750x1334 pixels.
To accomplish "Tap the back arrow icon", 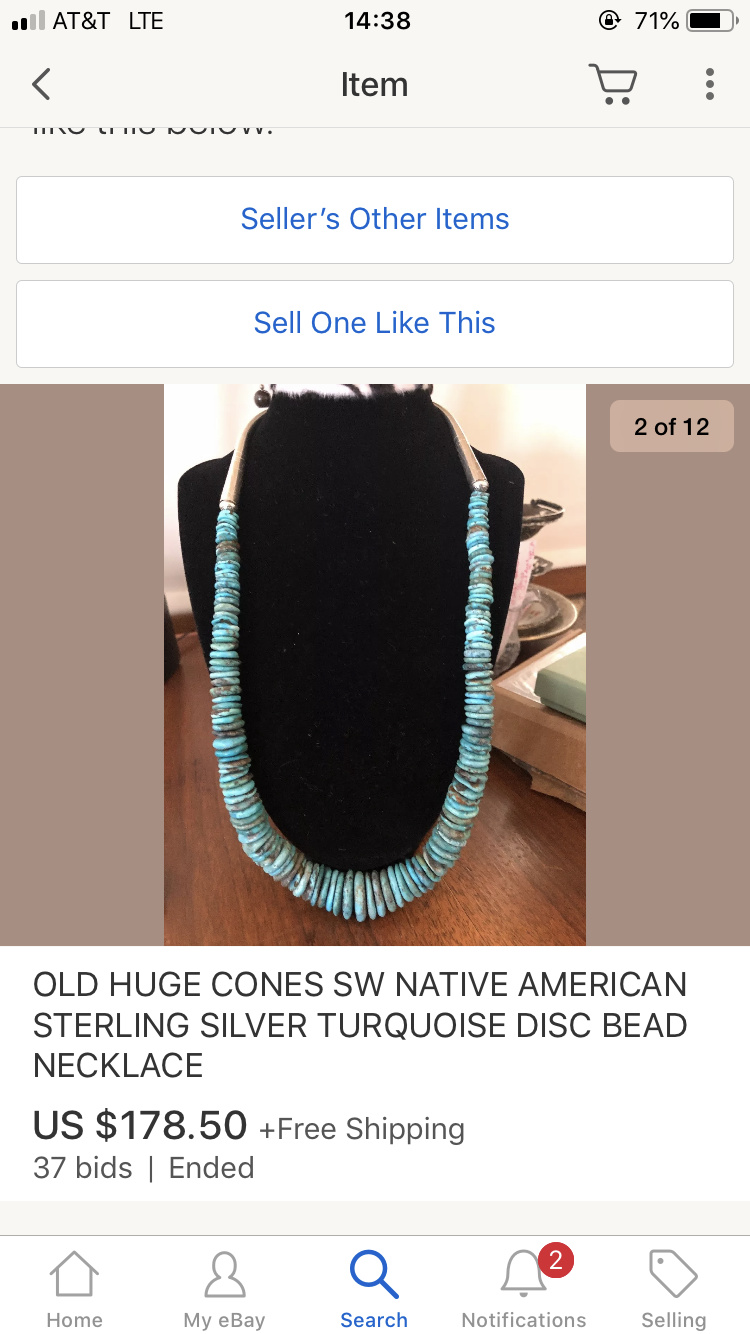I will coord(41,84).
